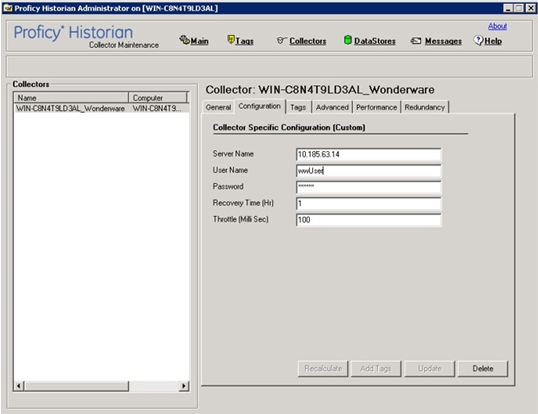Switch to the collector Tags tab
Screen dimensions: 538x414
[x=298, y=107]
